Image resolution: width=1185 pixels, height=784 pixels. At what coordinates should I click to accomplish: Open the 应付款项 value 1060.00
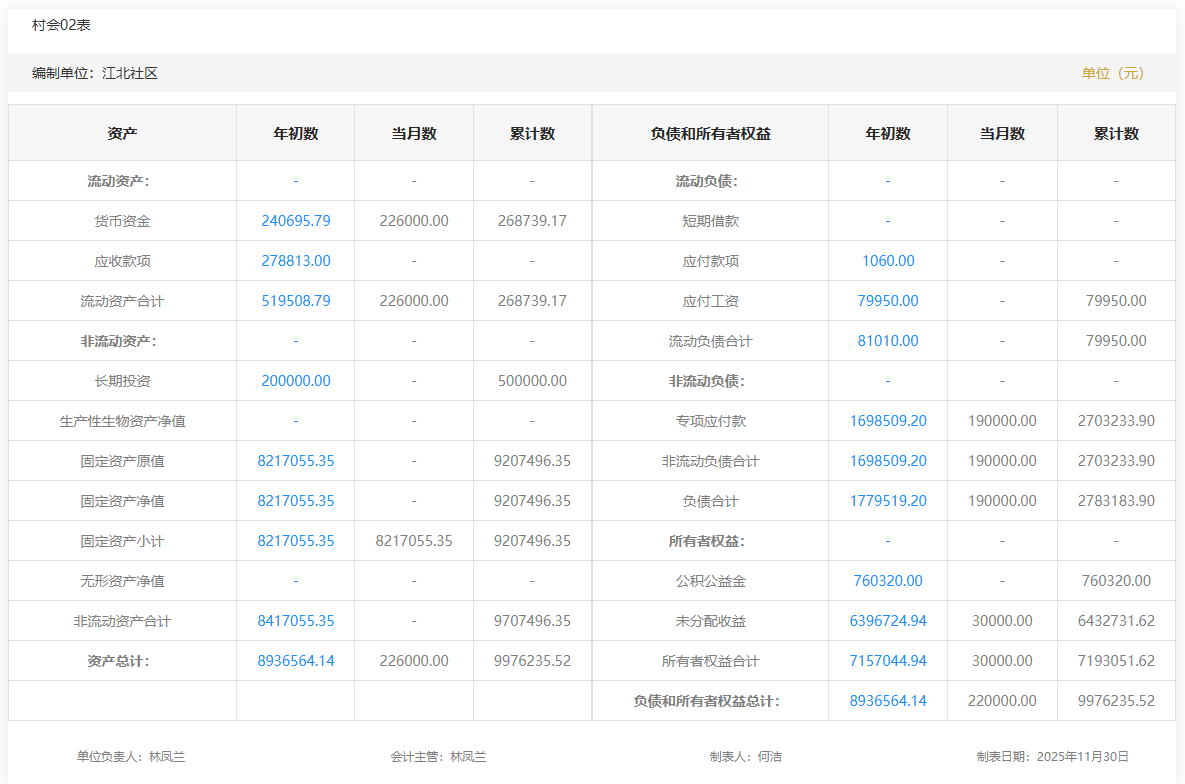click(888, 261)
